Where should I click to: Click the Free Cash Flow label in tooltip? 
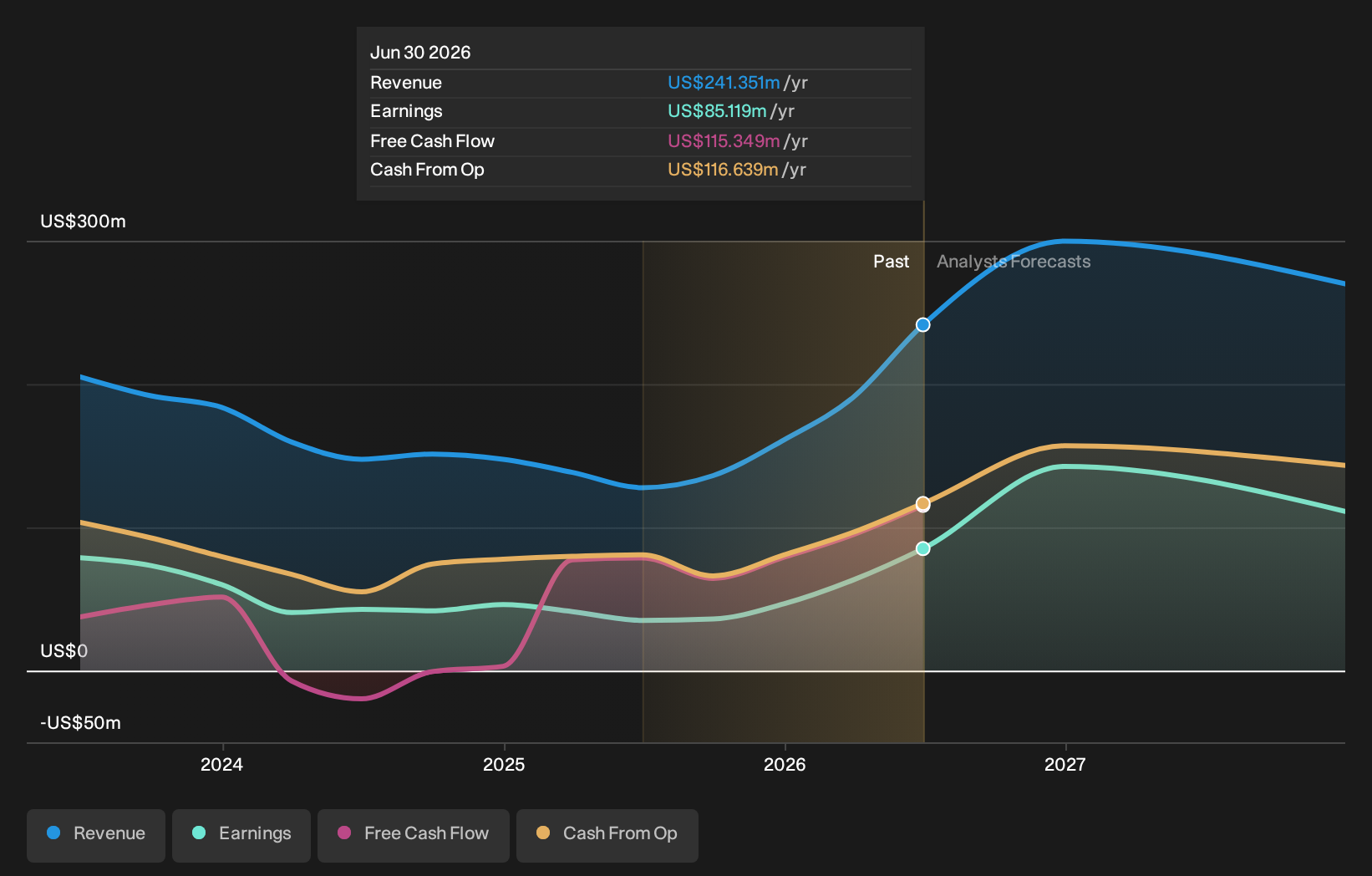pyautogui.click(x=432, y=141)
